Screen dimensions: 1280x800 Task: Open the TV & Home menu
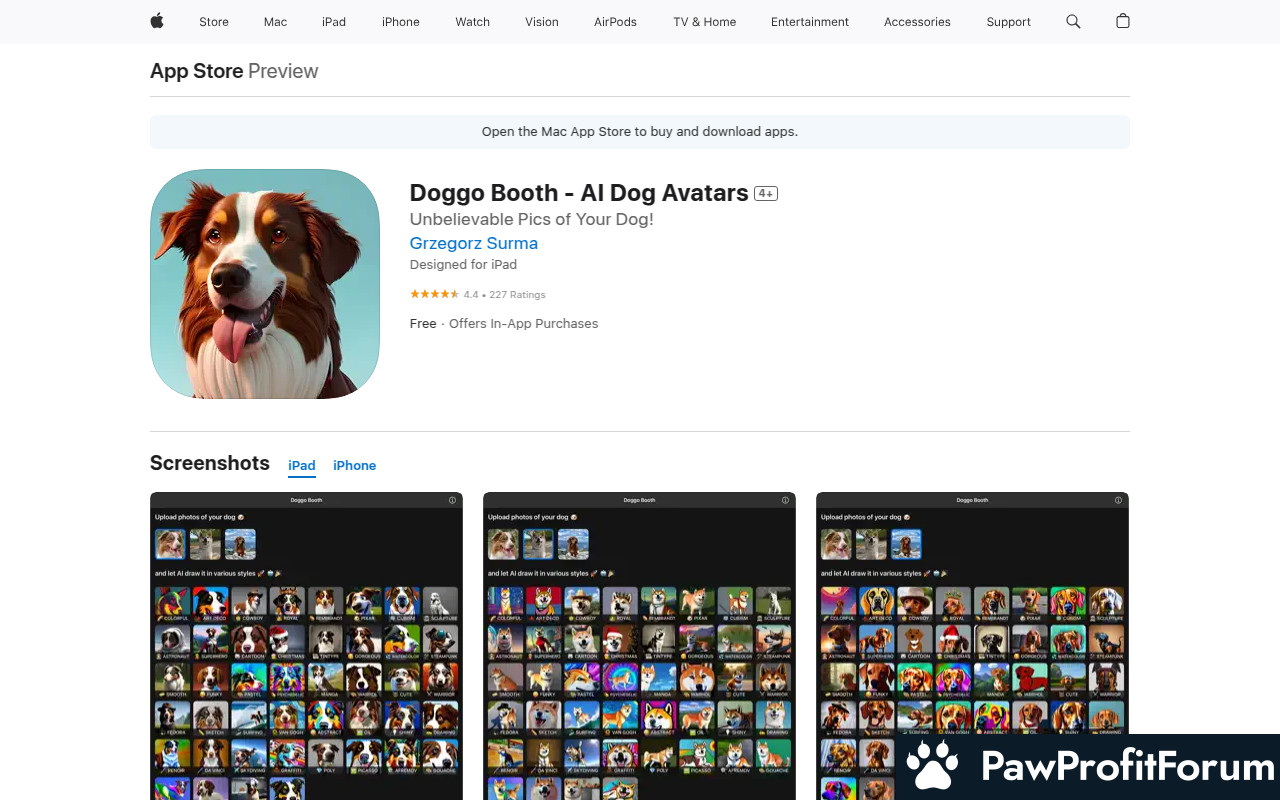704,22
